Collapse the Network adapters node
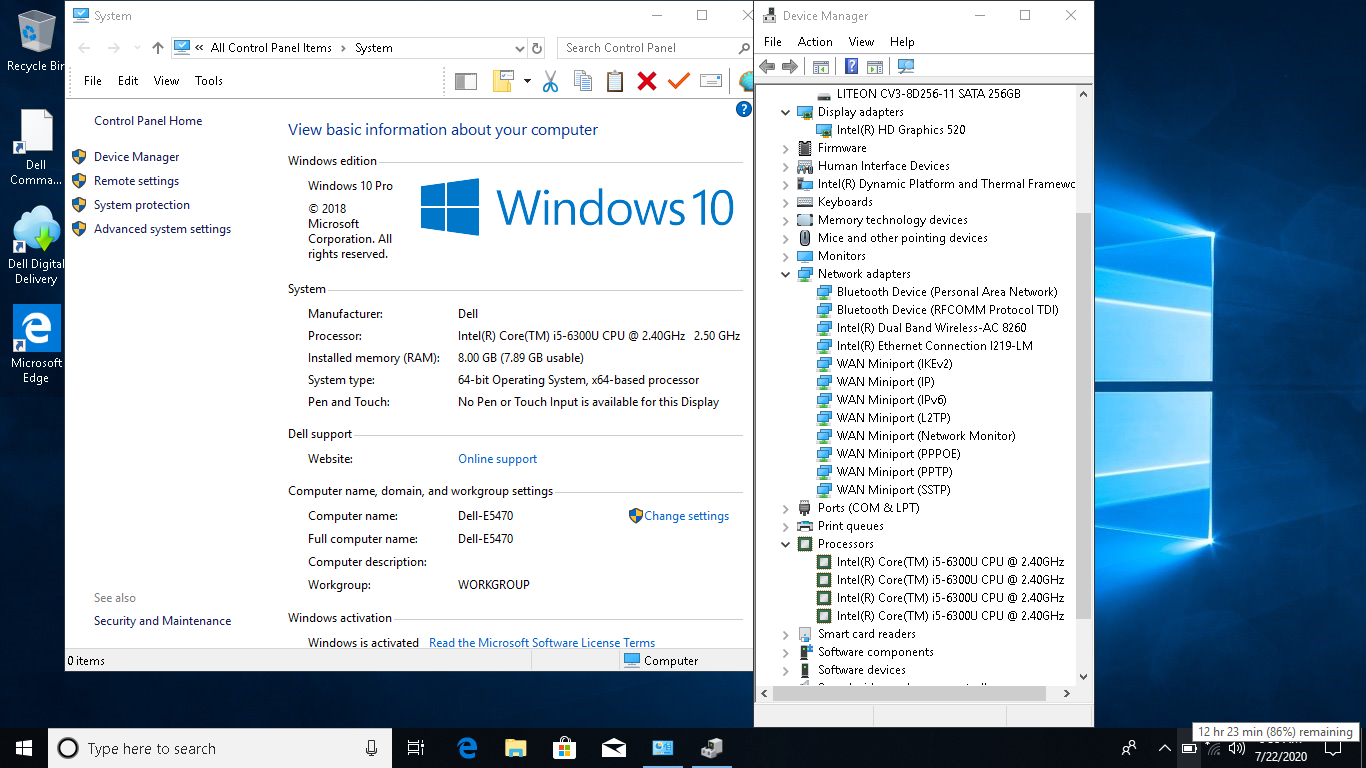 tap(786, 274)
